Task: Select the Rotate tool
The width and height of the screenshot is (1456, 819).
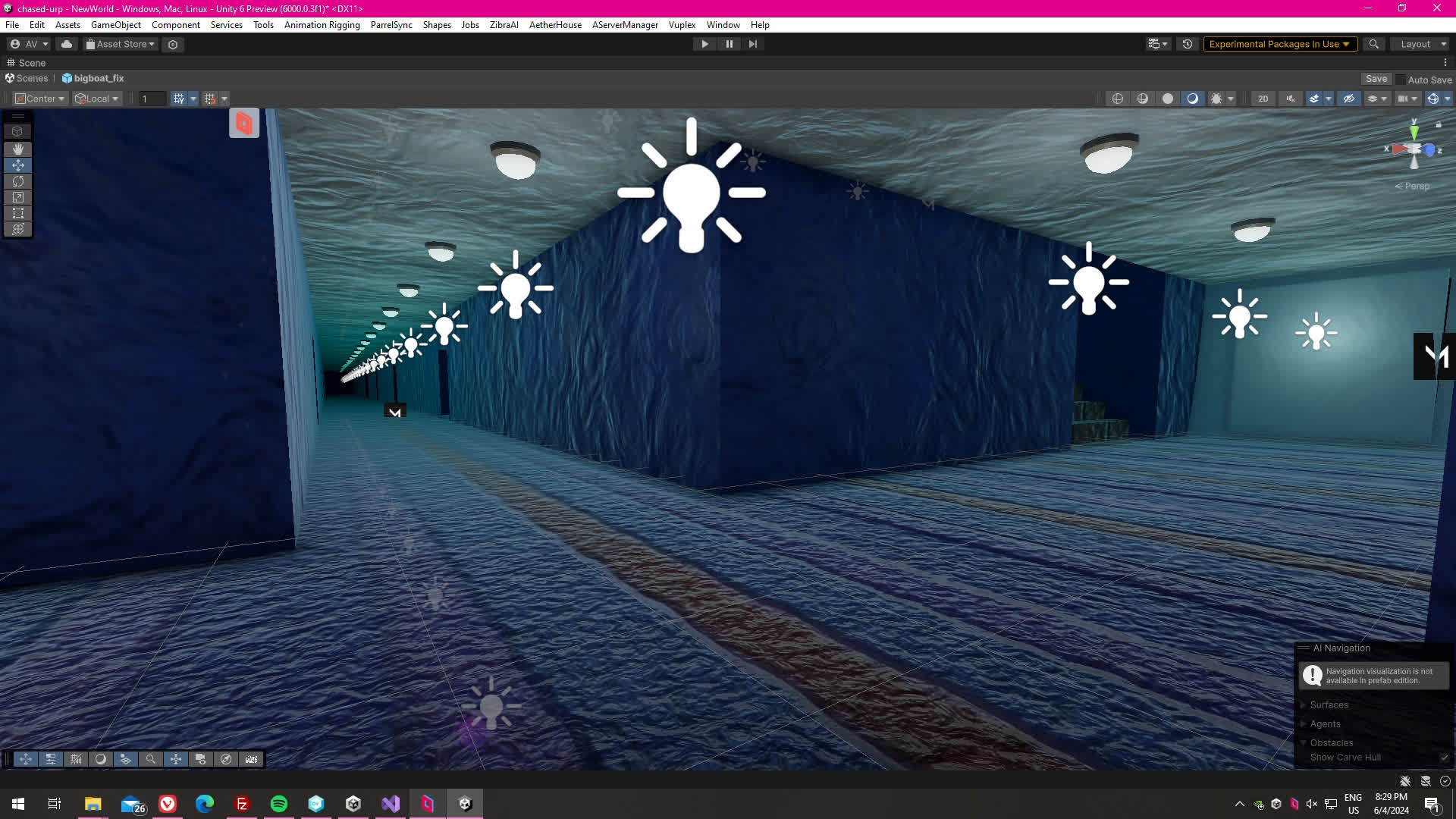Action: click(x=17, y=181)
